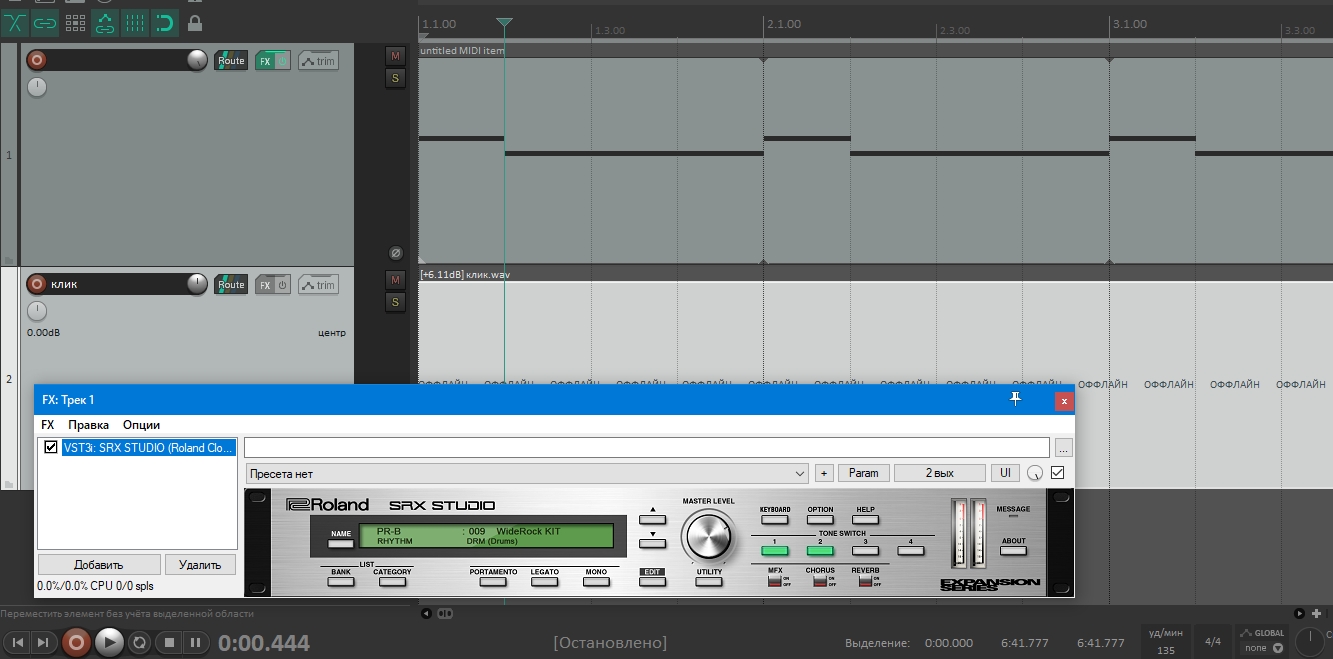Click the Добавить button
Screen dimensions: 1333x659
coord(99,564)
